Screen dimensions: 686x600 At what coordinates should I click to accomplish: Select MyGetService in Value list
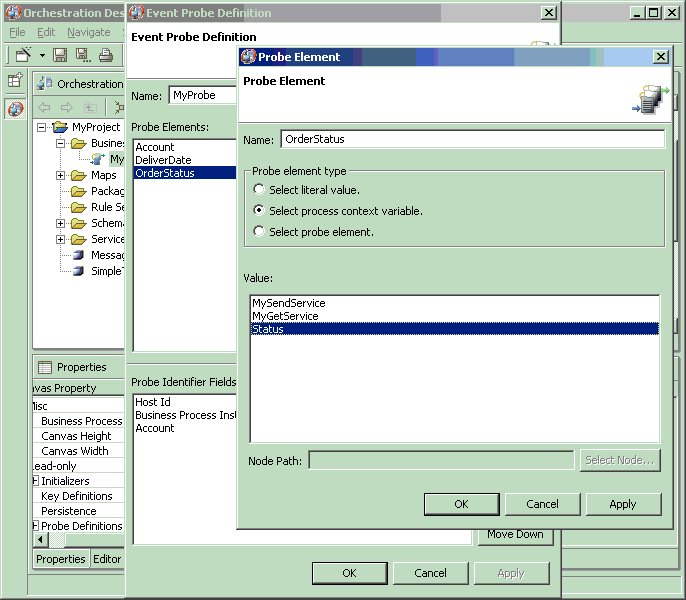click(x=455, y=316)
